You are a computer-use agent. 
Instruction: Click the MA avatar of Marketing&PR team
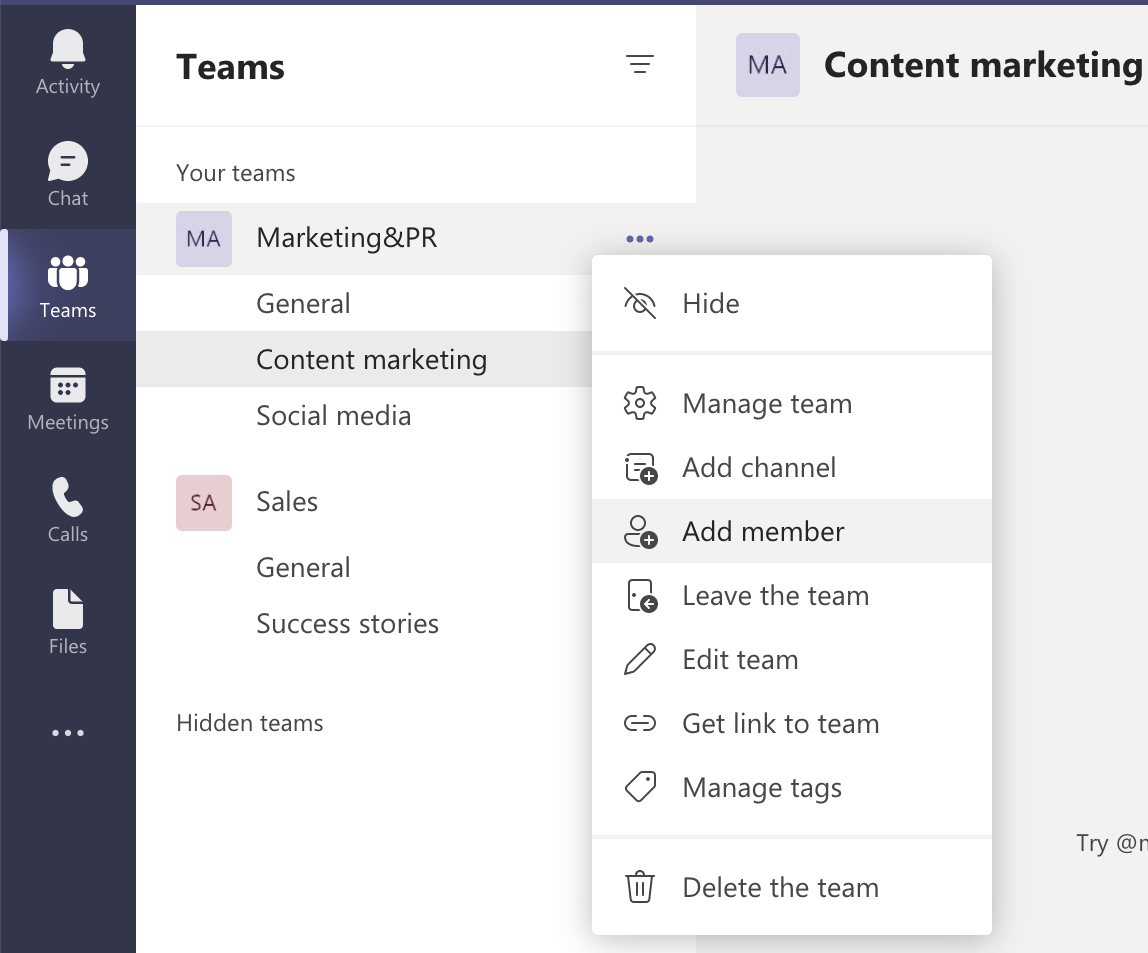coord(204,239)
